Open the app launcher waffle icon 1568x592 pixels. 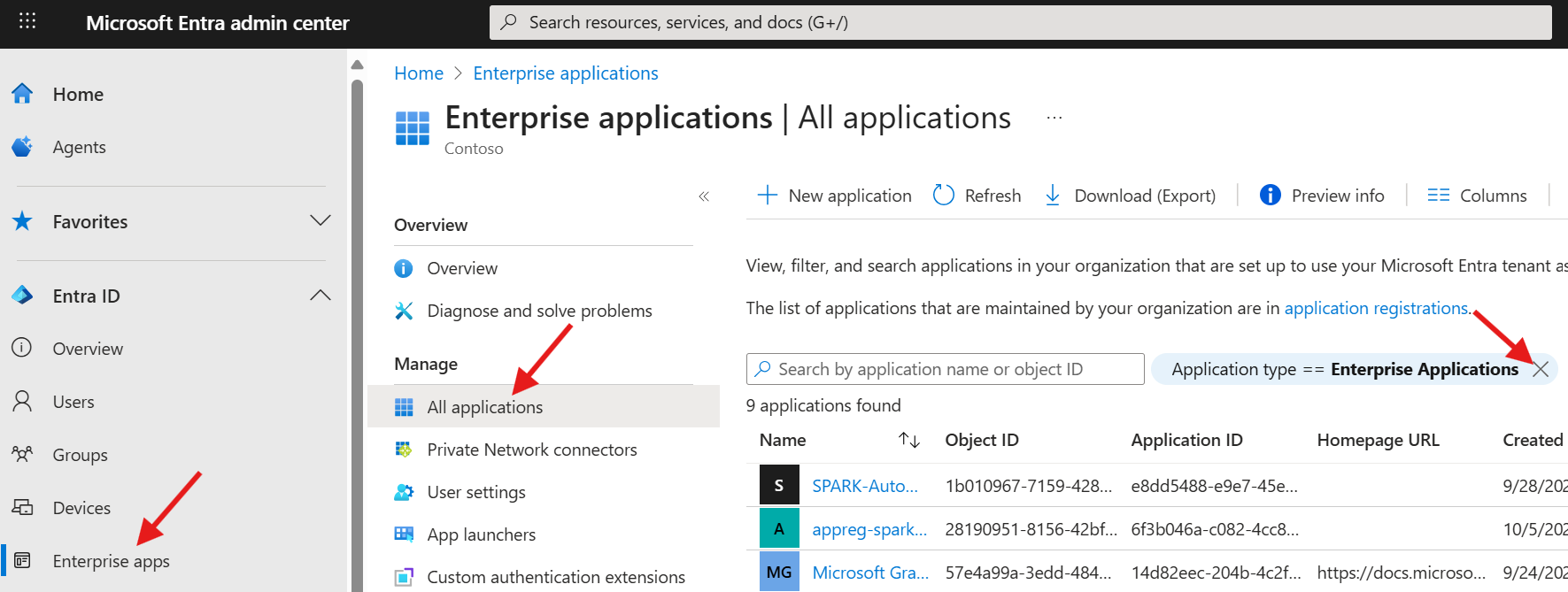click(x=27, y=21)
